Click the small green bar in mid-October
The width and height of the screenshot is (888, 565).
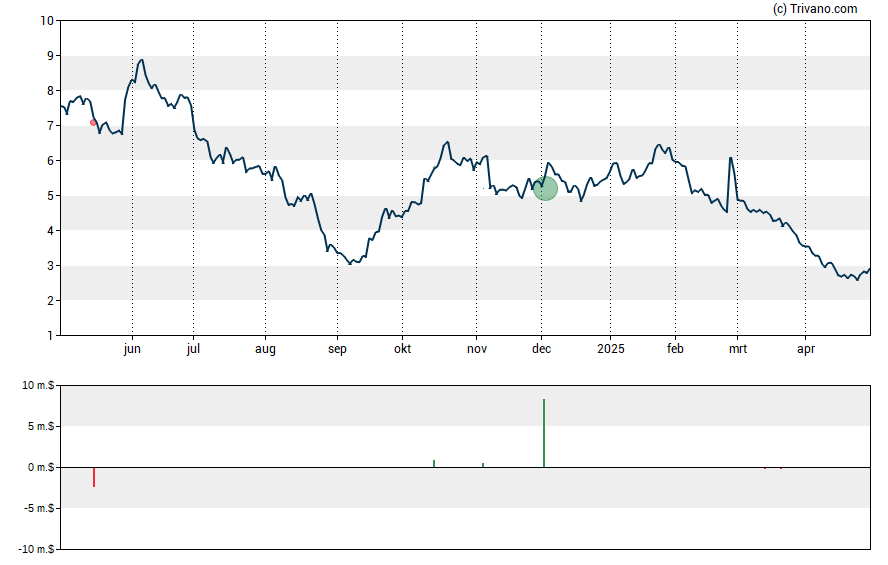click(x=434, y=464)
